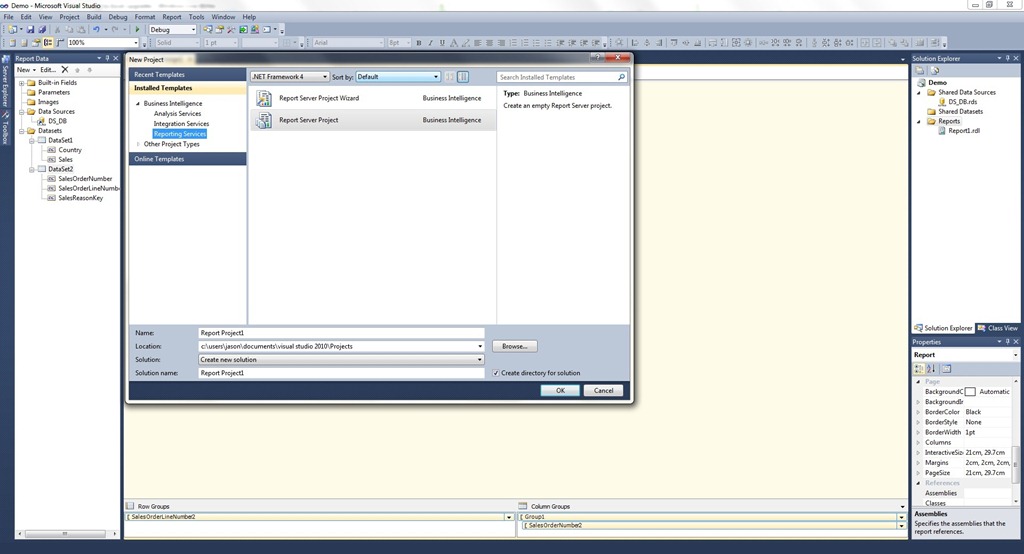This screenshot has width=1024, height=554.
Task: Select the Report Server Project template icon
Action: (x=264, y=120)
